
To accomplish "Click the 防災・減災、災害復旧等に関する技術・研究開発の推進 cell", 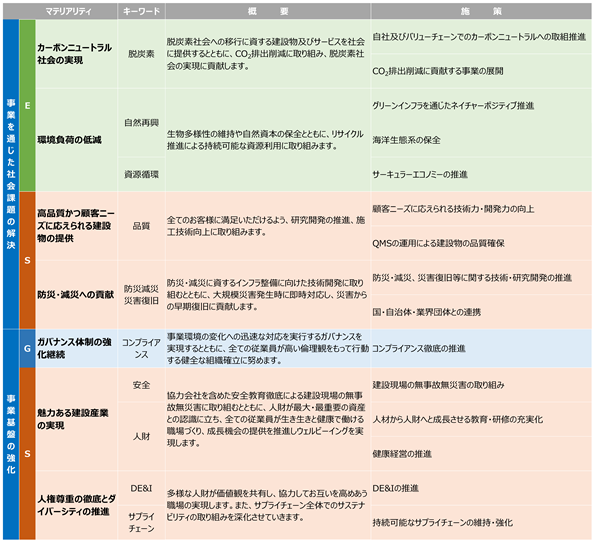I will pyautogui.click(x=481, y=277).
